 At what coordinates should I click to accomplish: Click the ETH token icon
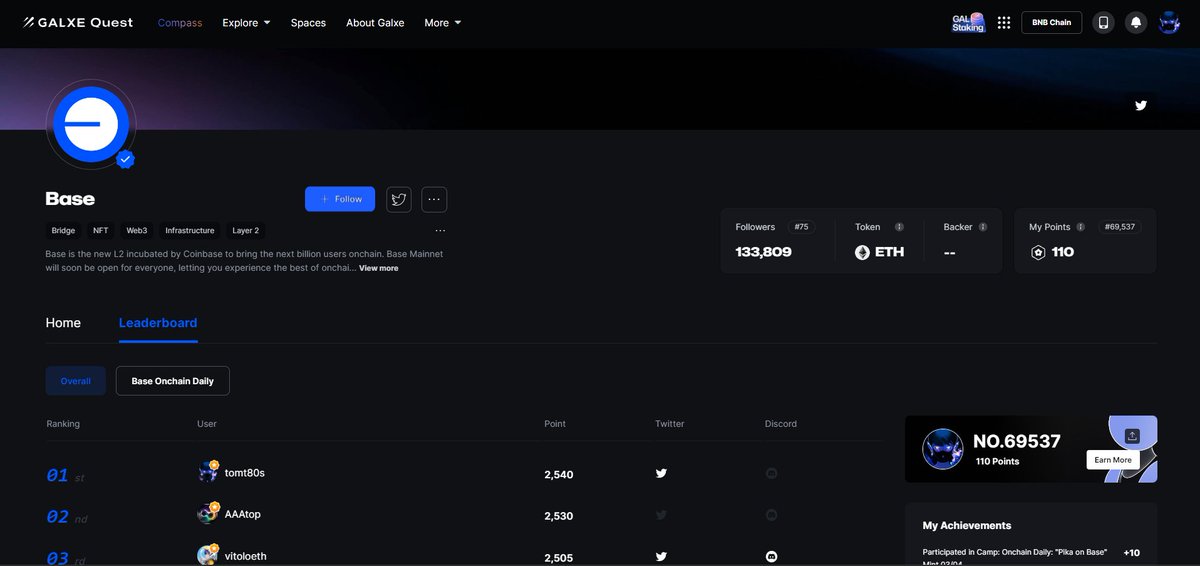click(862, 253)
